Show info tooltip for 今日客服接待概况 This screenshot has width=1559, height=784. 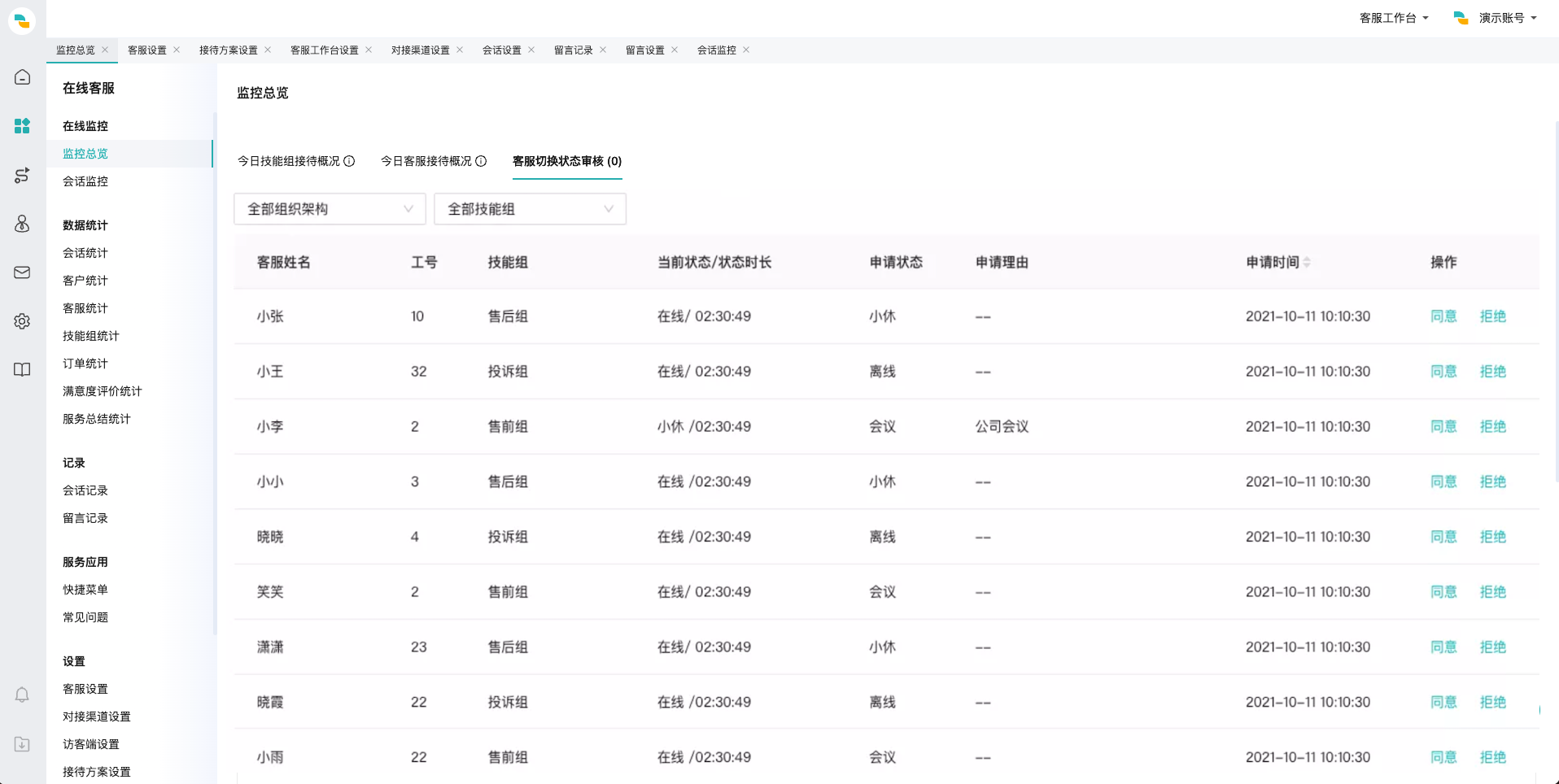click(481, 161)
